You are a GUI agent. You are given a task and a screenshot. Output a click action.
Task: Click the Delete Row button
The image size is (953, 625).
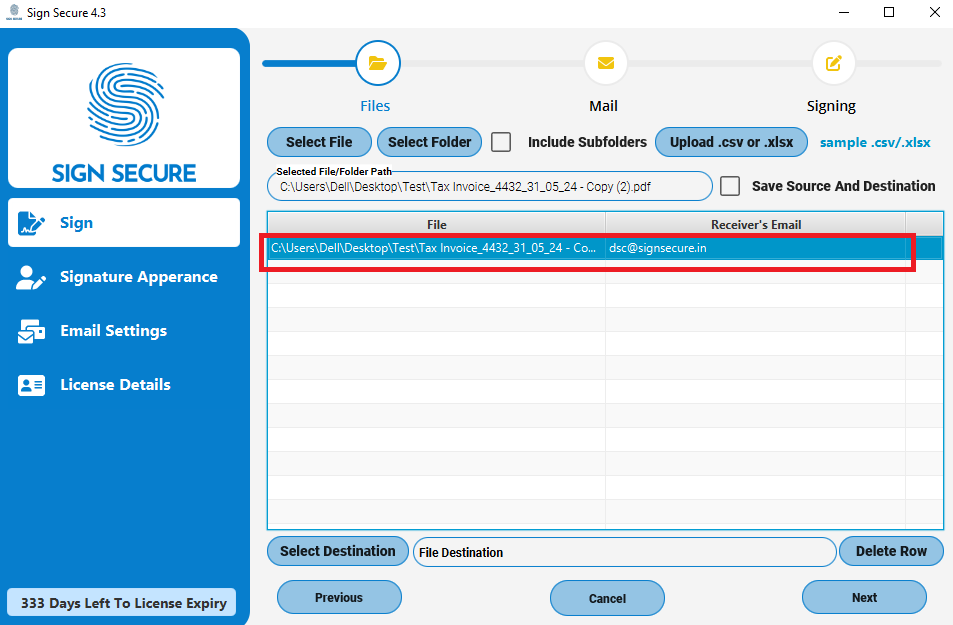tap(891, 551)
